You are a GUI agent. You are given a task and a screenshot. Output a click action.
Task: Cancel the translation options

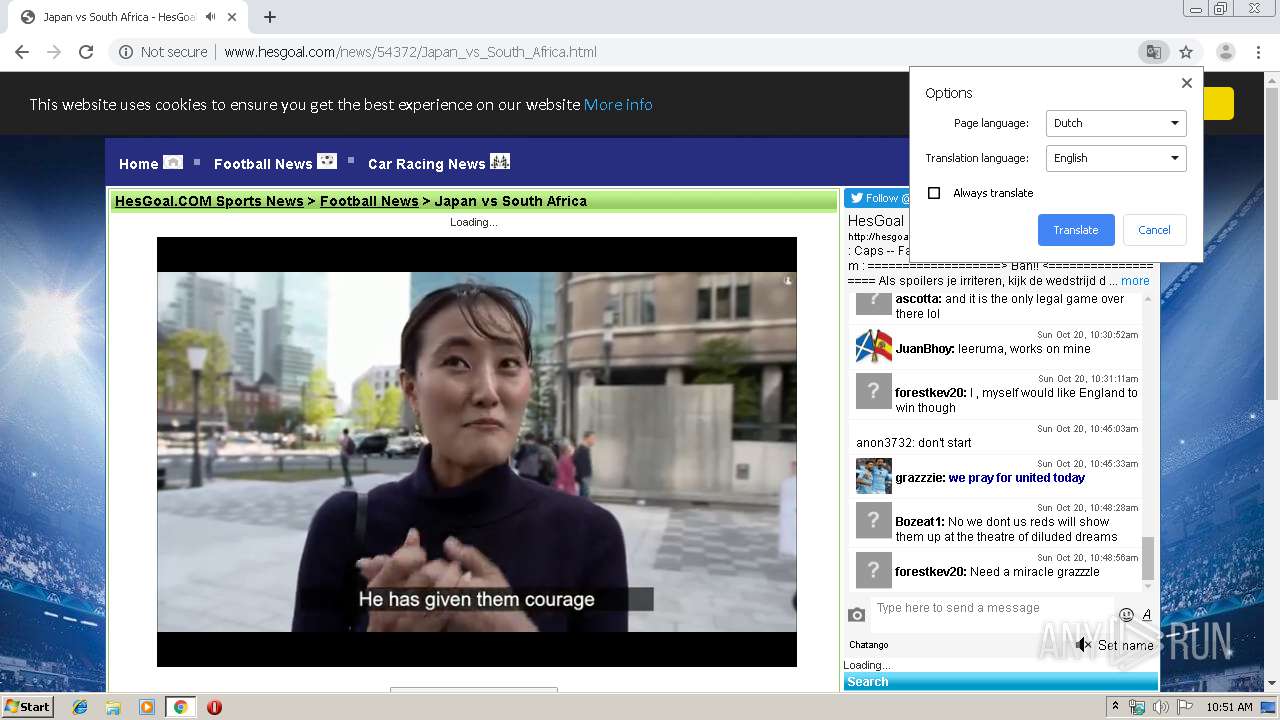click(1154, 230)
